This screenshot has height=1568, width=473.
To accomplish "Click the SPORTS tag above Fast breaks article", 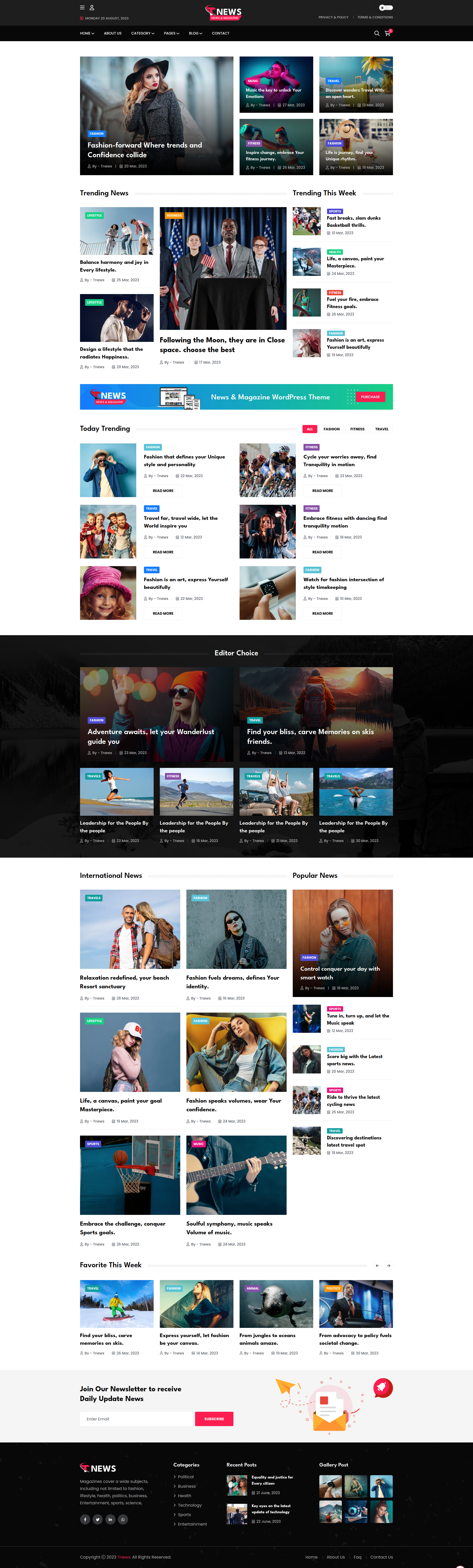I will [335, 211].
